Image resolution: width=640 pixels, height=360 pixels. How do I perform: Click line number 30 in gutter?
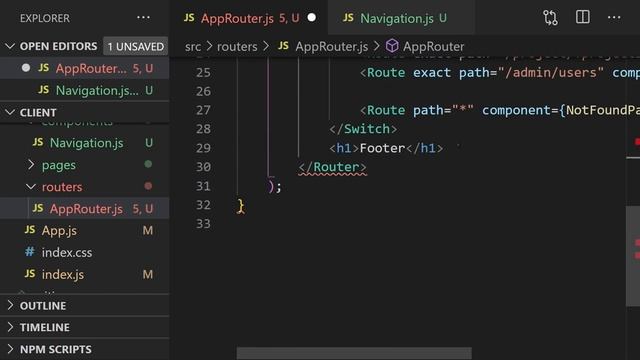(203, 167)
